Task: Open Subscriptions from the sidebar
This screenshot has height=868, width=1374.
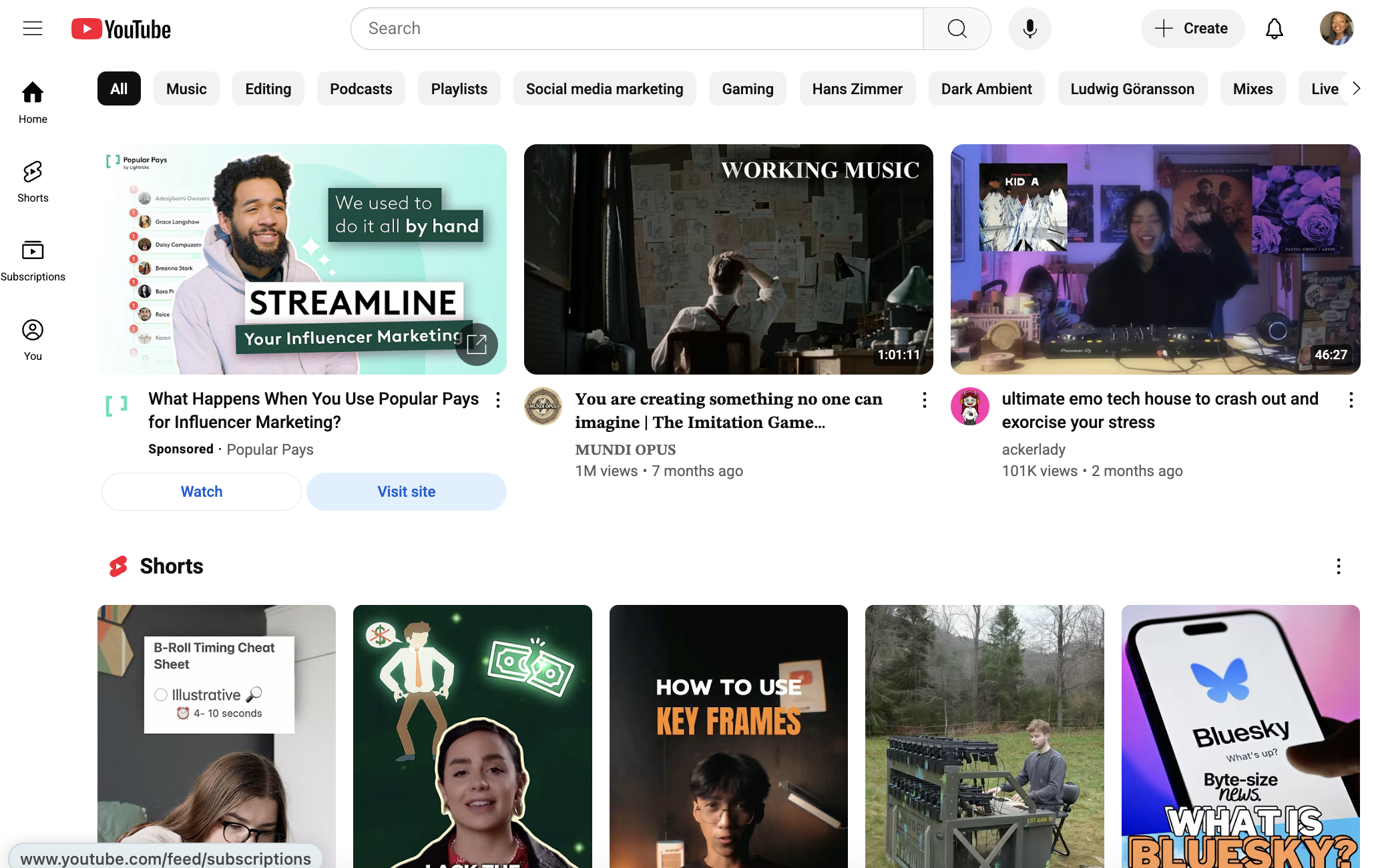Action: coord(32,258)
